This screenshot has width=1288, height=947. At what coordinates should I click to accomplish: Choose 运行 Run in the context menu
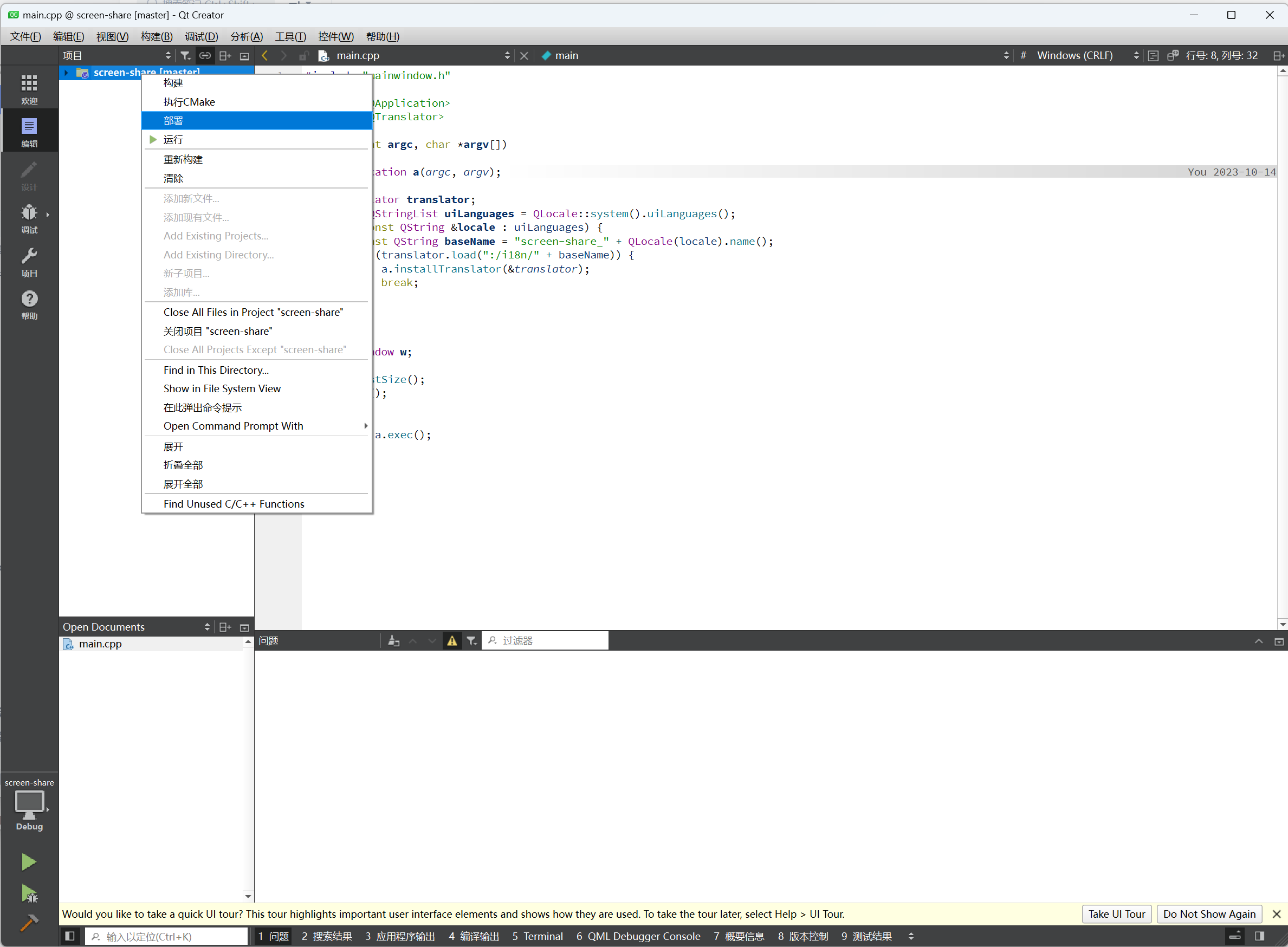click(257, 140)
